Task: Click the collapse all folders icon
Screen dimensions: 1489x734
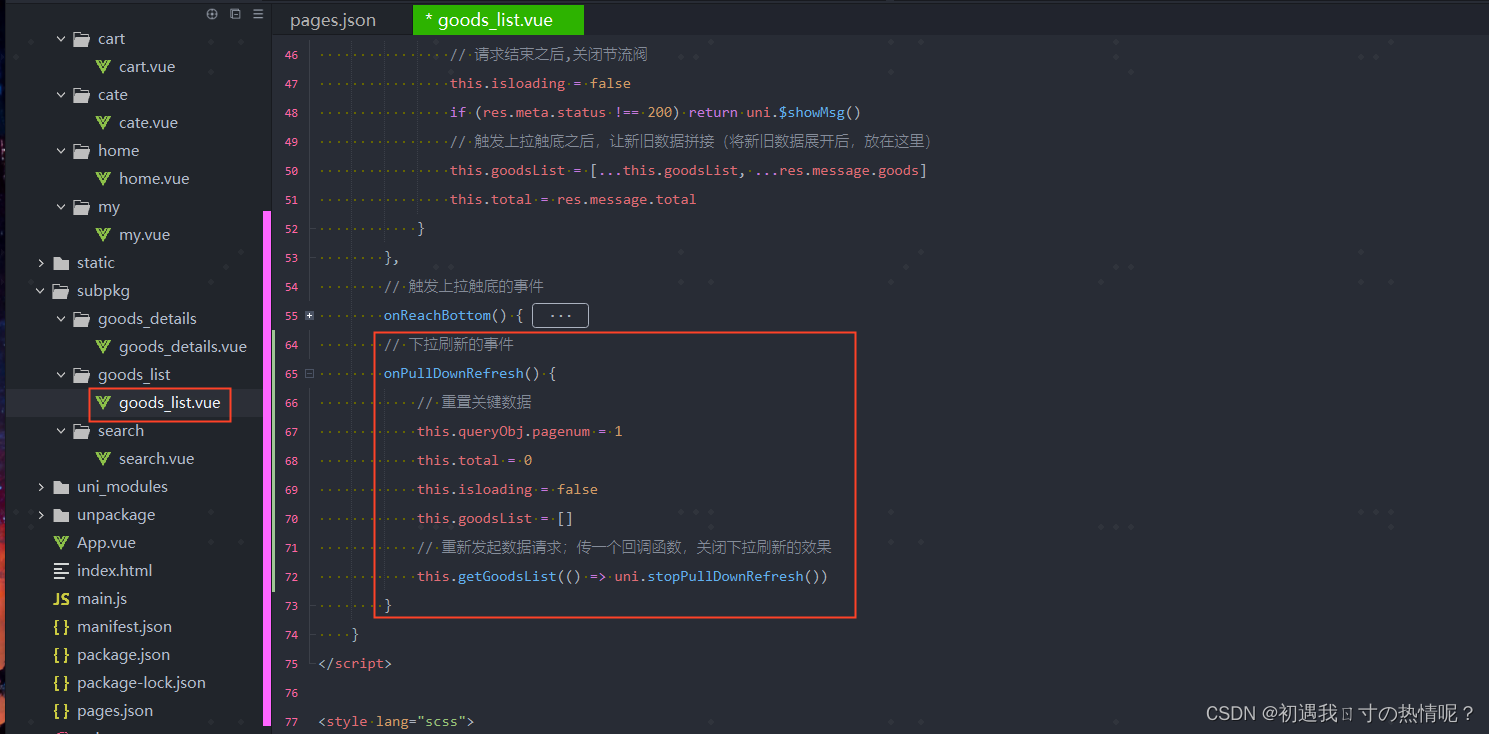Action: pos(235,14)
